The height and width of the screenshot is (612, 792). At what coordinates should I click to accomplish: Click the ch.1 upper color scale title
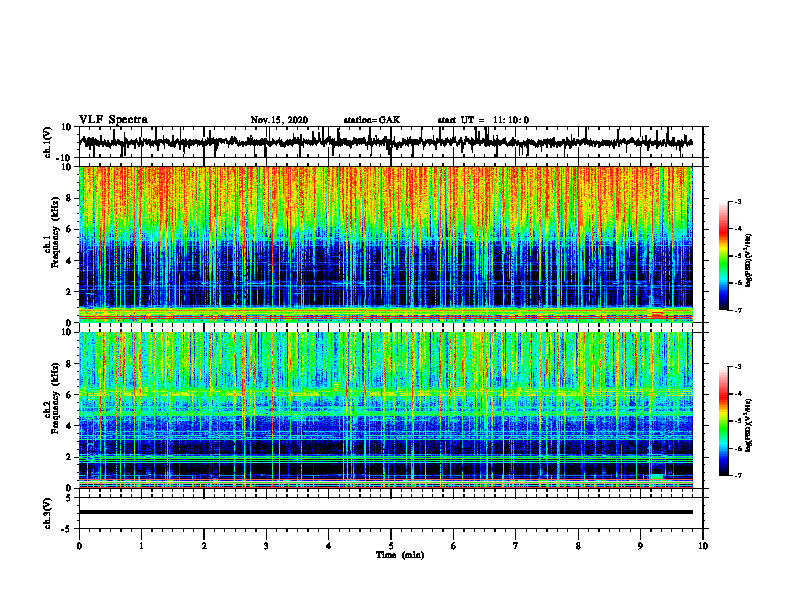pyautogui.click(x=749, y=261)
